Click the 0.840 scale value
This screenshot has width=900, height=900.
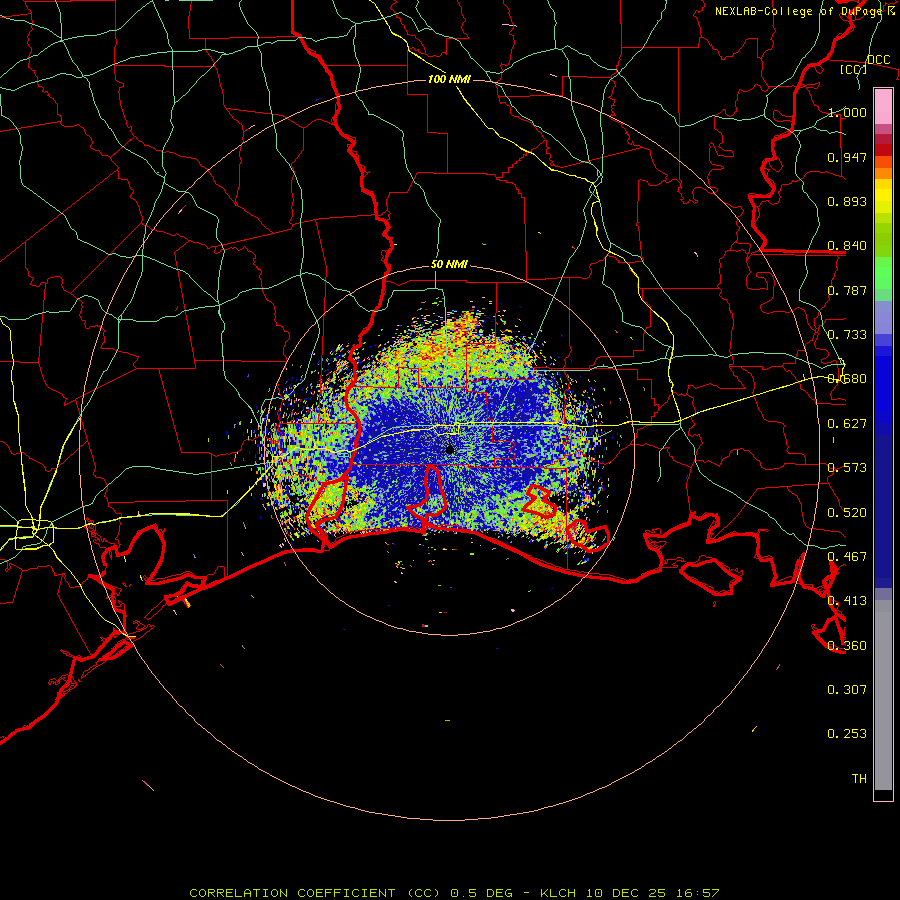coord(847,246)
